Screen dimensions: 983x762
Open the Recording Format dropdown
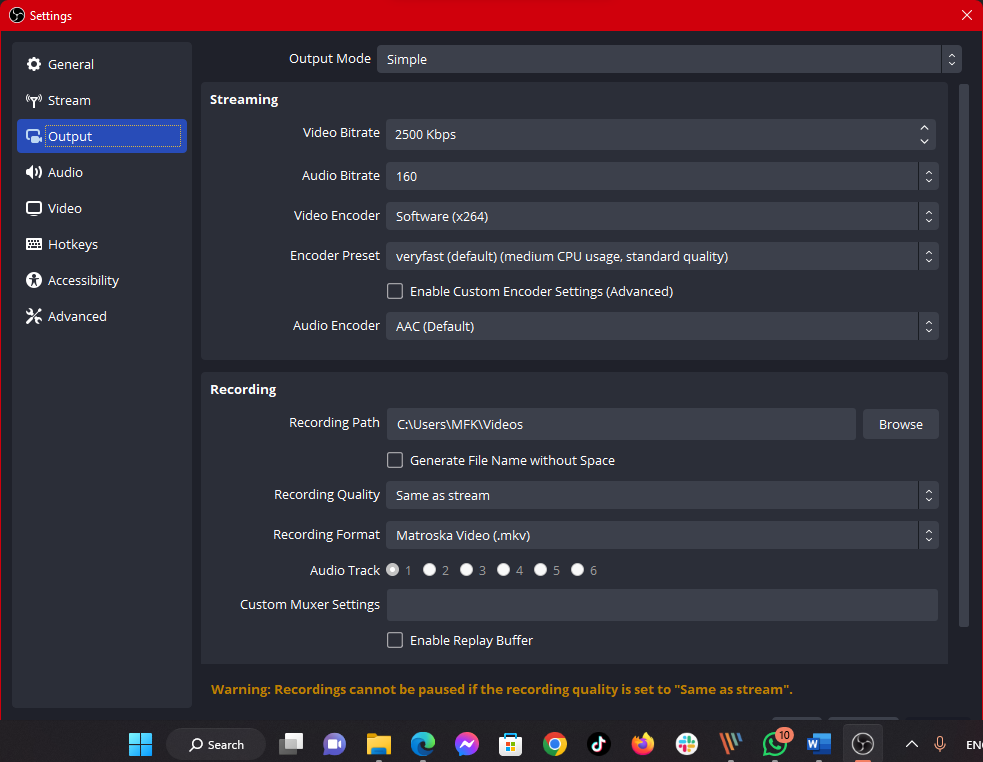coord(661,535)
